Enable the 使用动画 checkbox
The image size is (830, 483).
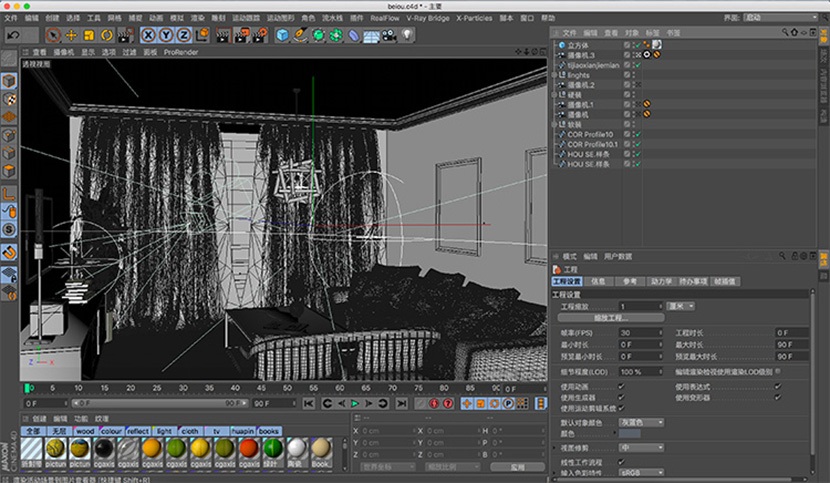click(621, 387)
